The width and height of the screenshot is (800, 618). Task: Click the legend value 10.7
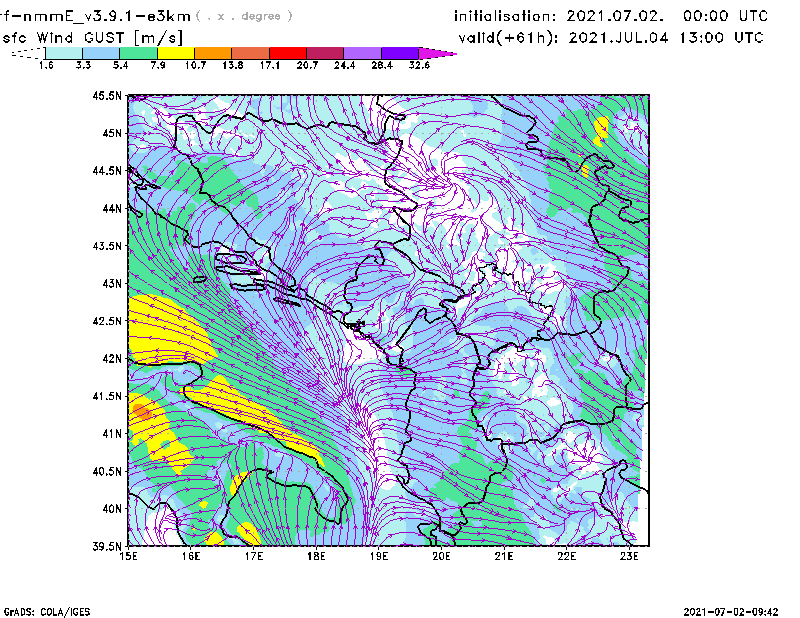click(x=195, y=65)
